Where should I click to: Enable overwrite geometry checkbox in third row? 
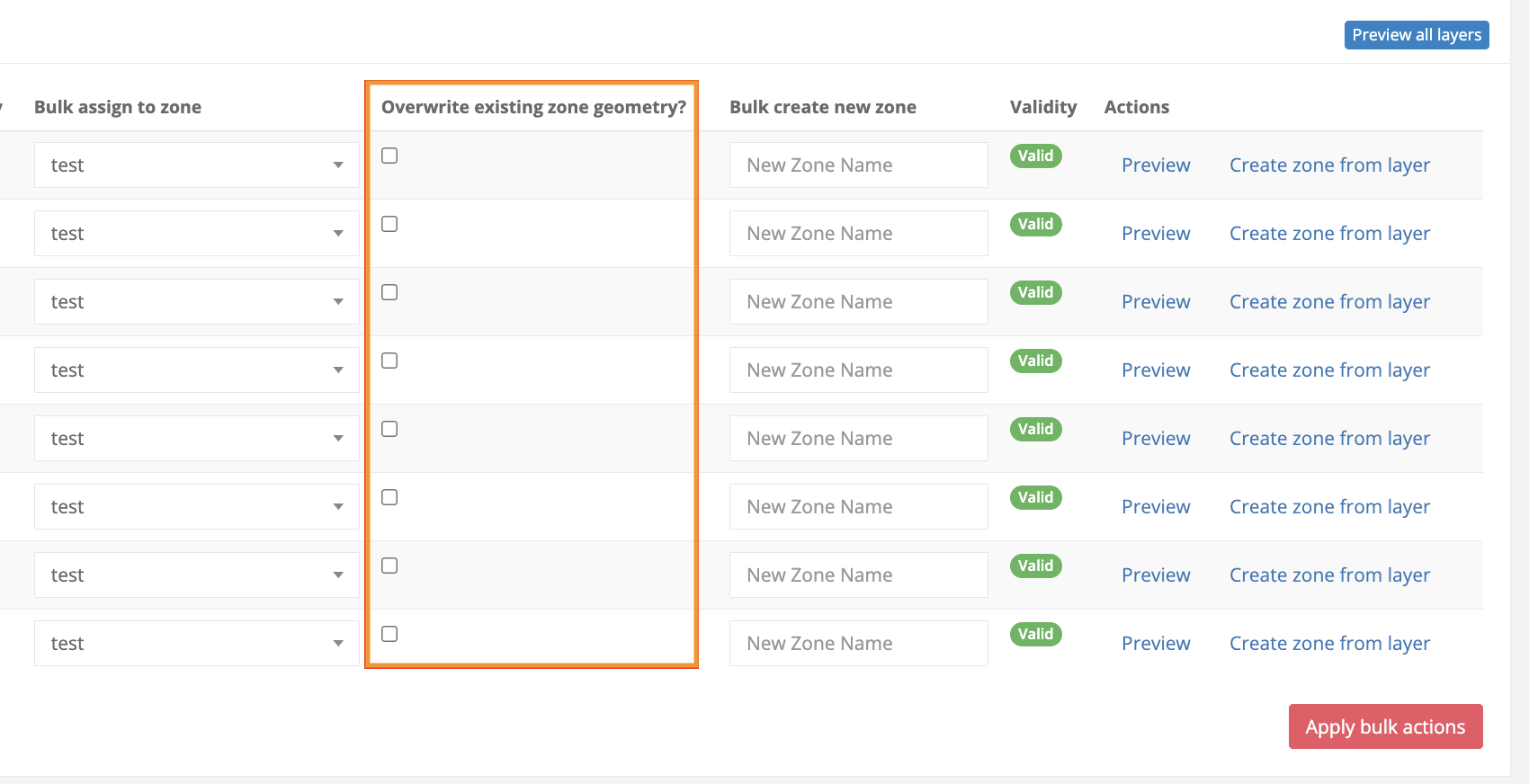click(389, 292)
